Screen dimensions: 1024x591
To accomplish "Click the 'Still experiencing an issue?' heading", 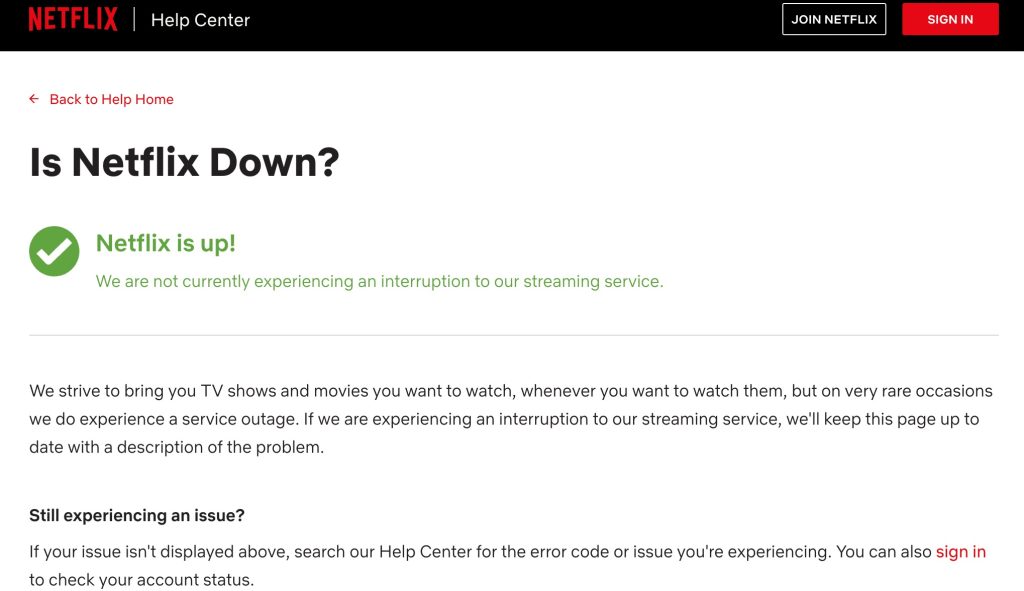I will tap(136, 515).
